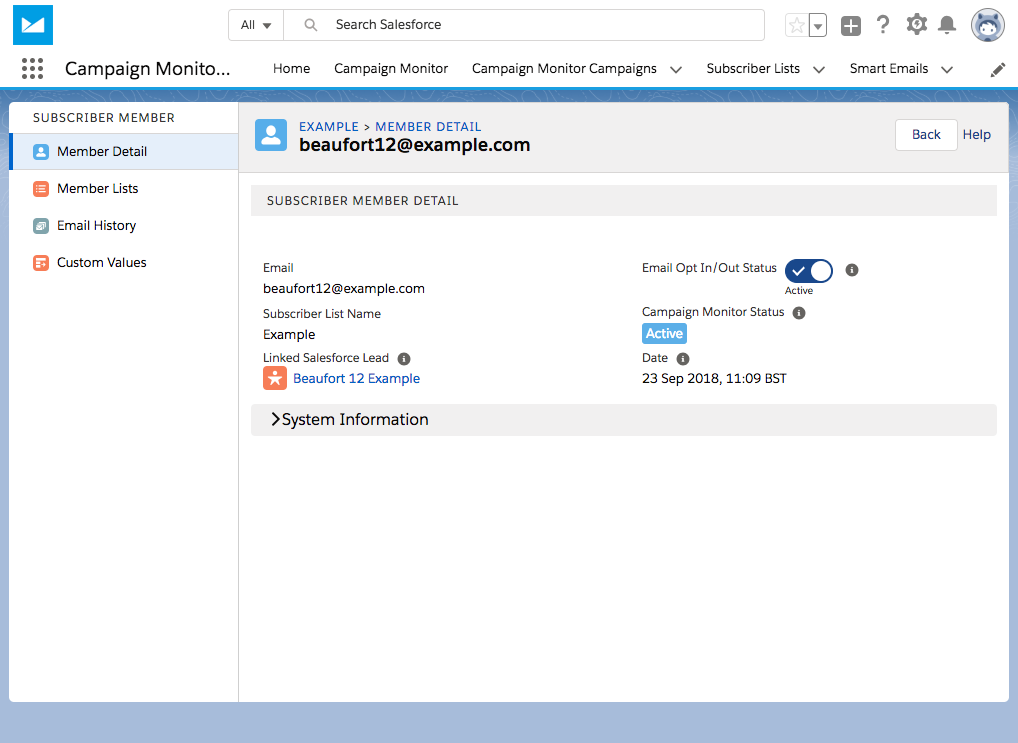Open the notifications bell
The width and height of the screenshot is (1018, 743).
pyautogui.click(x=947, y=25)
